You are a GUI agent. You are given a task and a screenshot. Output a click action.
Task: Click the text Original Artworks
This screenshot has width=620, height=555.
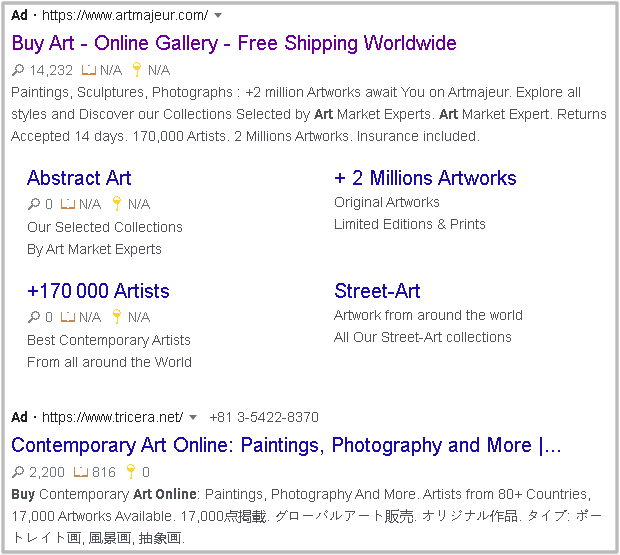coord(387,202)
